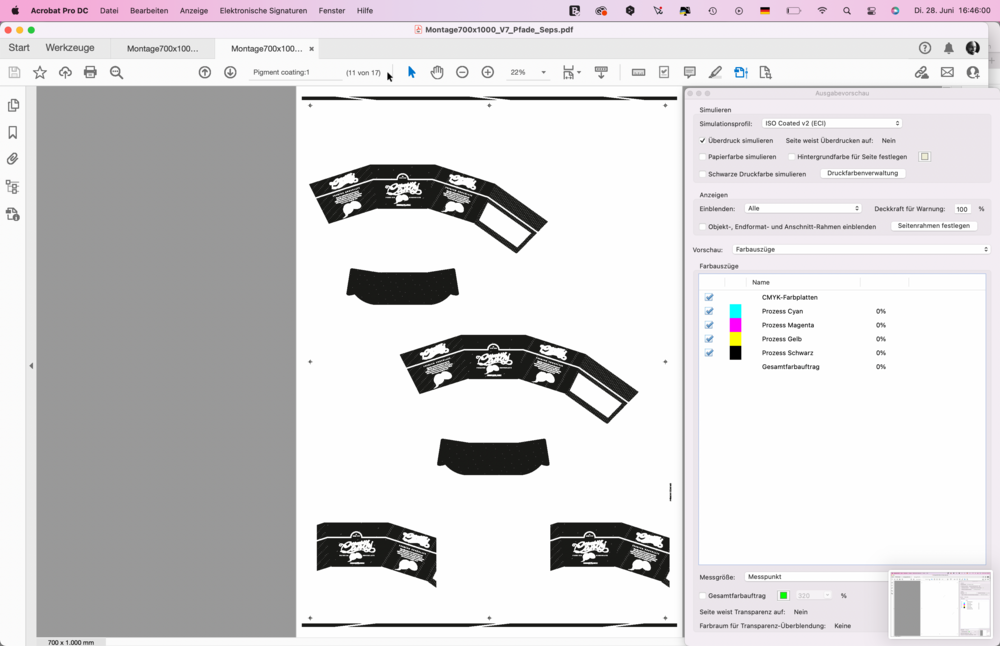
Task: Open the comment speech bubble tool
Action: (x=689, y=73)
